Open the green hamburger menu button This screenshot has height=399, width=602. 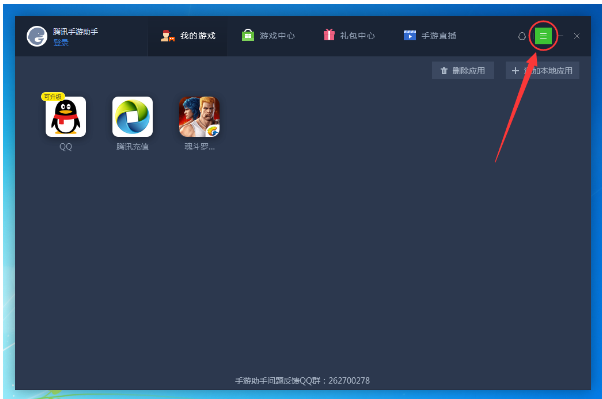543,36
